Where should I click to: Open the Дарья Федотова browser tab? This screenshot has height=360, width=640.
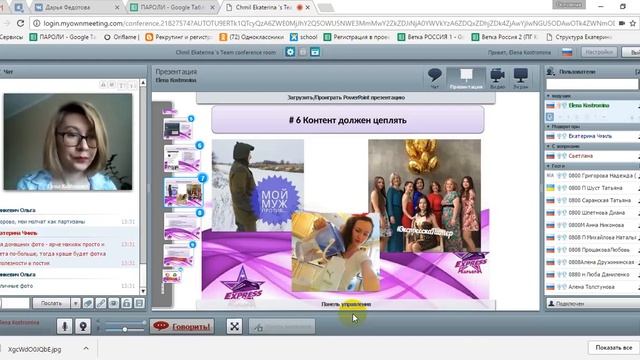coord(76,7)
